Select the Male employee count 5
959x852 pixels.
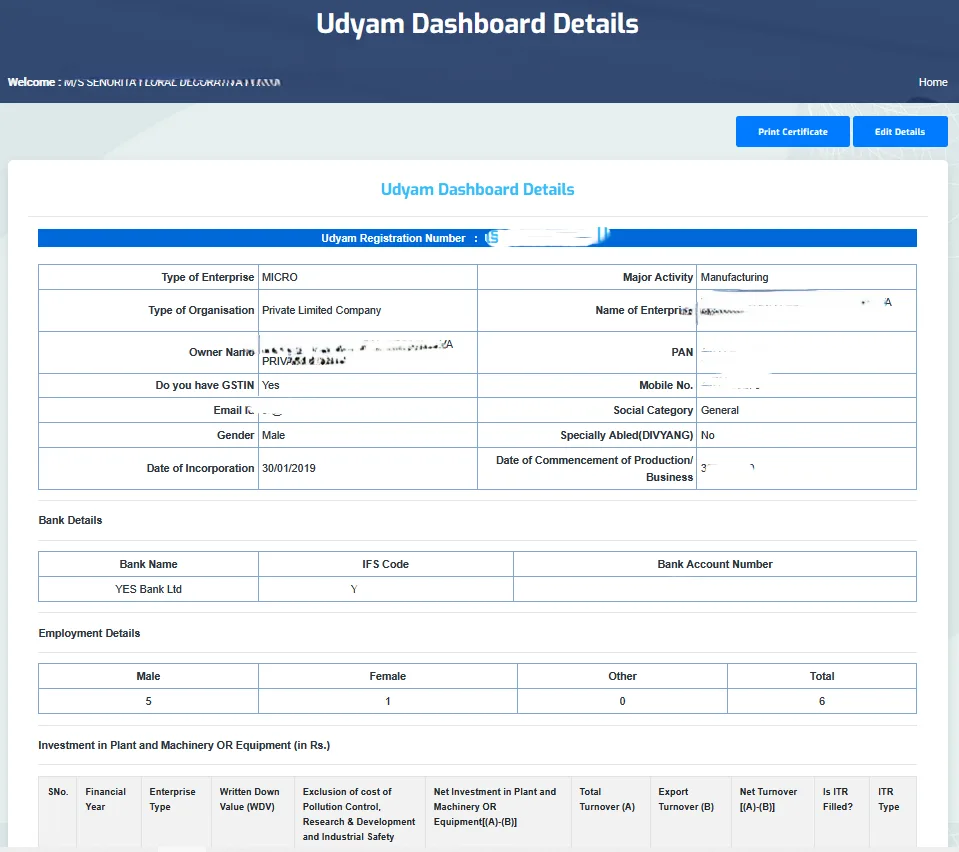(148, 701)
